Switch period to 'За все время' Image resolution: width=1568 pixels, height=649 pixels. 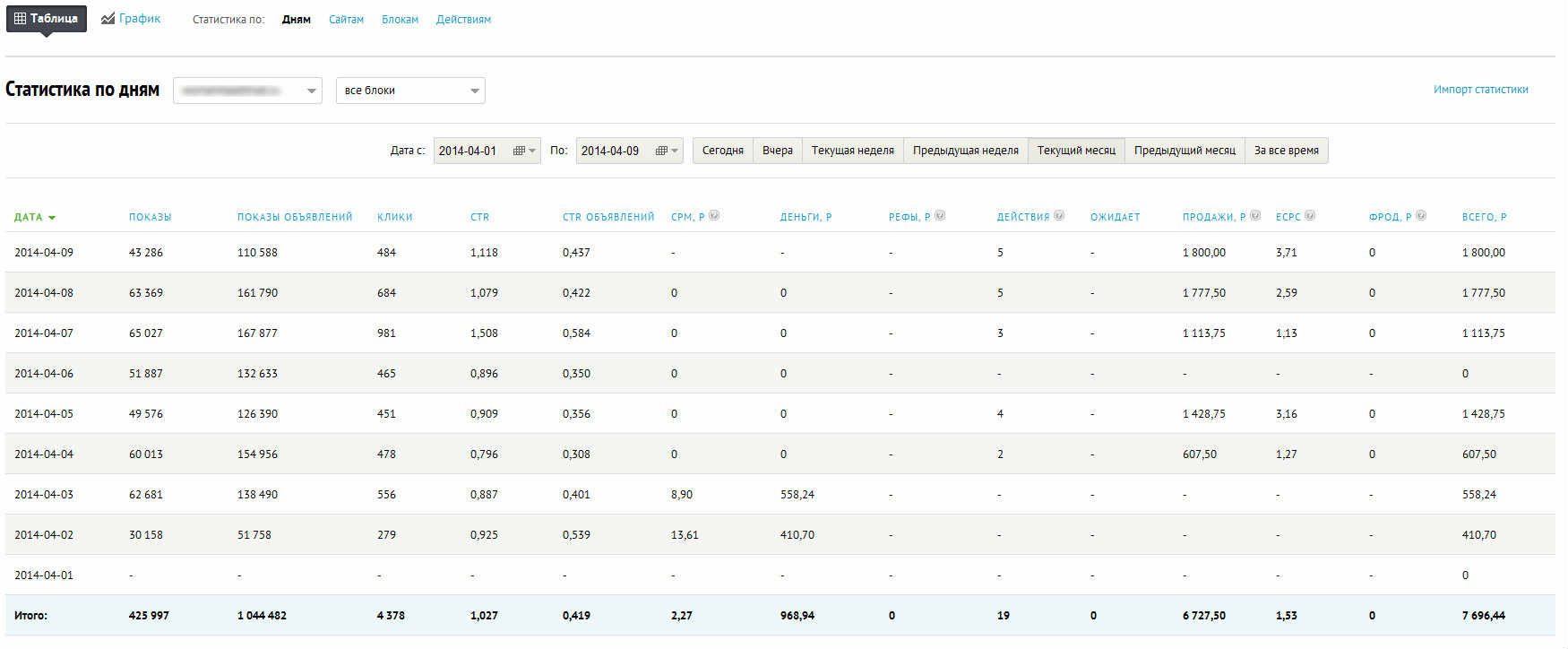tap(1286, 151)
